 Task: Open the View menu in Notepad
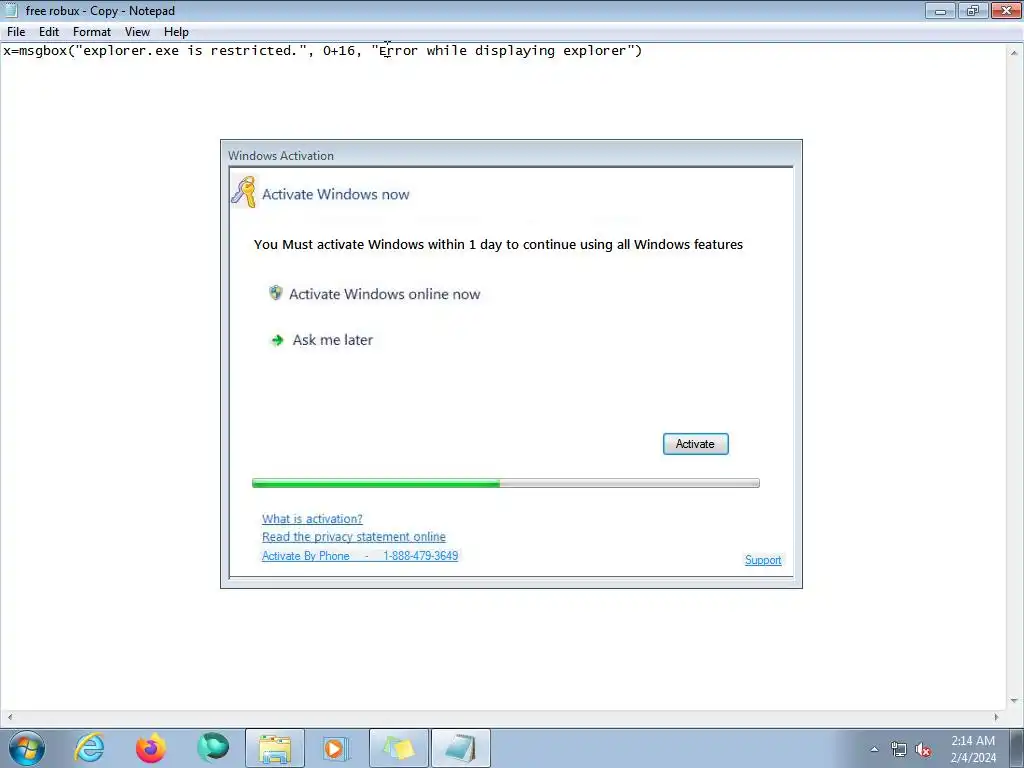pos(137,32)
